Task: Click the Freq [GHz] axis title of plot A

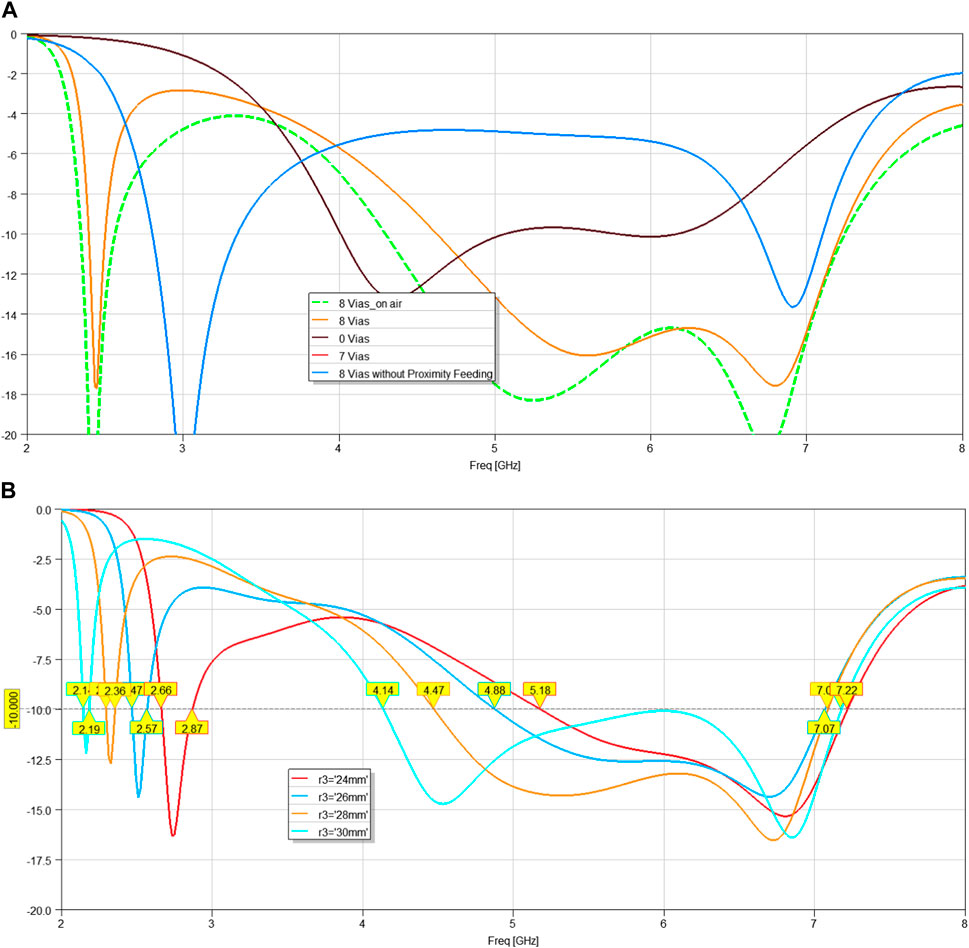Action: coord(494,465)
